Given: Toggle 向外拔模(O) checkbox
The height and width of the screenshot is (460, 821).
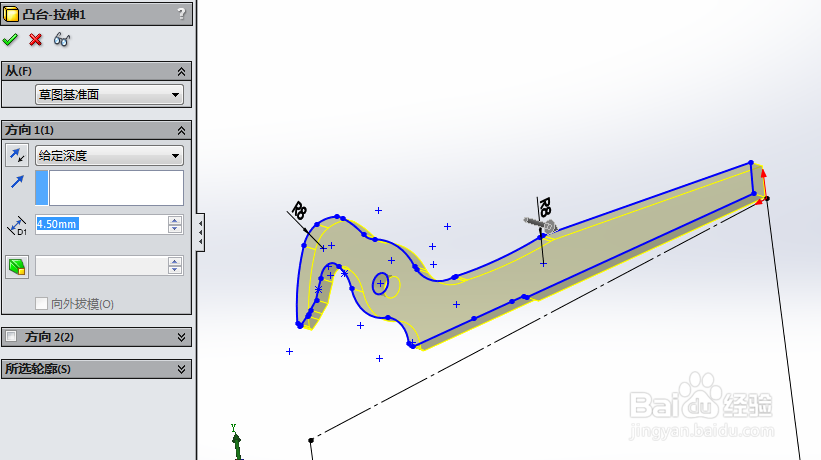Looking at the screenshot, I should (41, 304).
